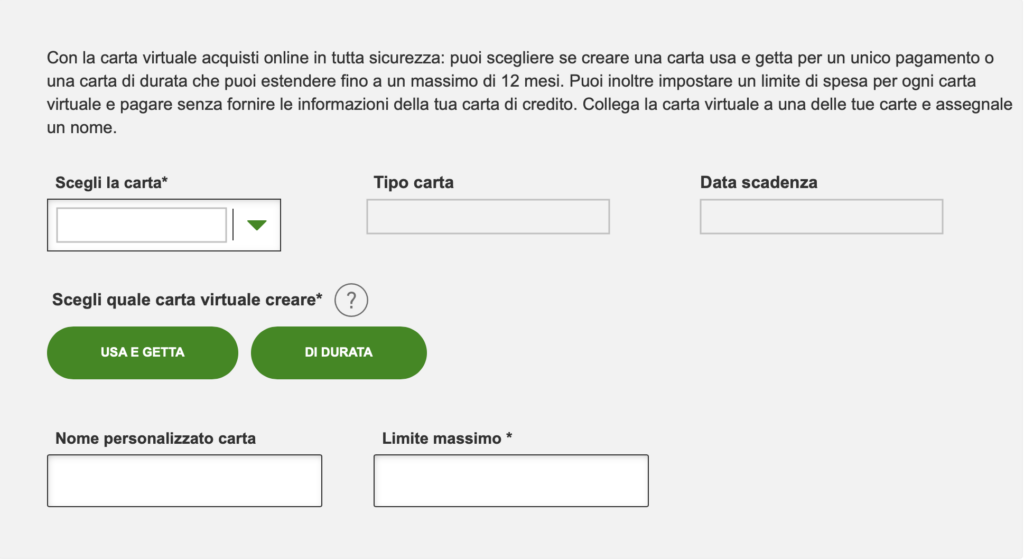Click the Tipo carta field
The width and height of the screenshot is (1024, 560).
click(x=488, y=217)
